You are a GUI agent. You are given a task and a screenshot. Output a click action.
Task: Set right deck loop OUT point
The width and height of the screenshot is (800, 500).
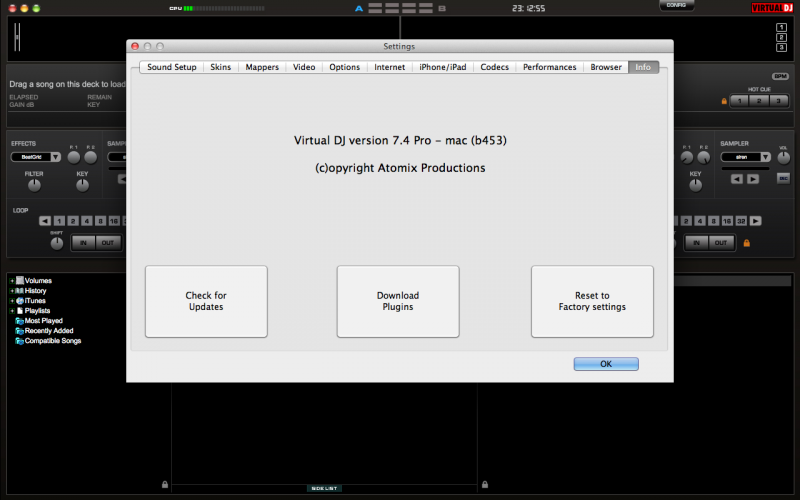pos(721,243)
